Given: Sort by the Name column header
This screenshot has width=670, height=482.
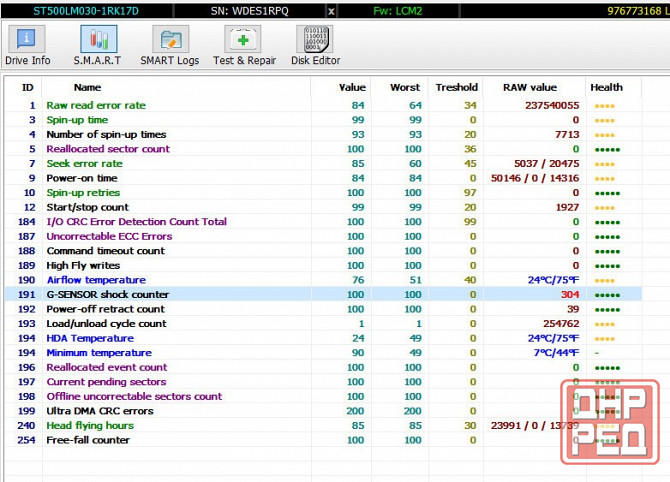Looking at the screenshot, I should pyautogui.click(x=88, y=87).
